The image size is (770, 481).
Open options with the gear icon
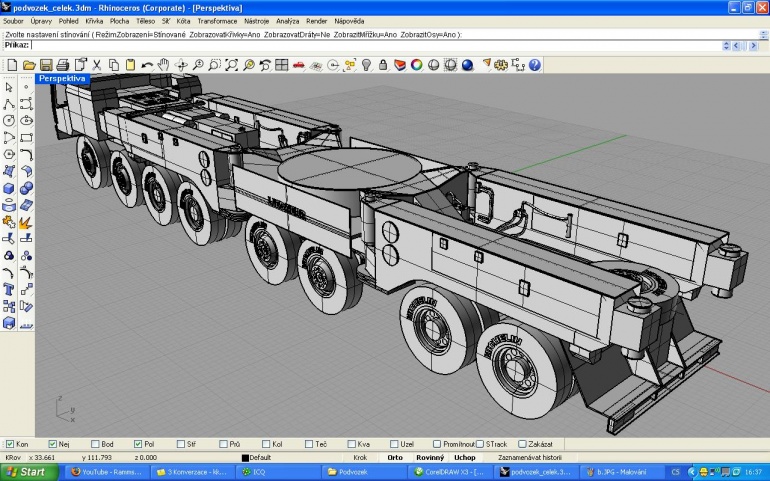pos(501,65)
